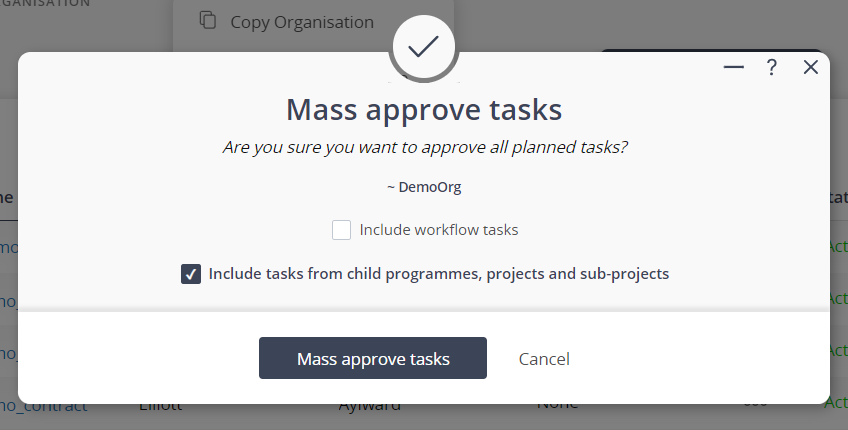Cancel the mass approval

click(544, 359)
